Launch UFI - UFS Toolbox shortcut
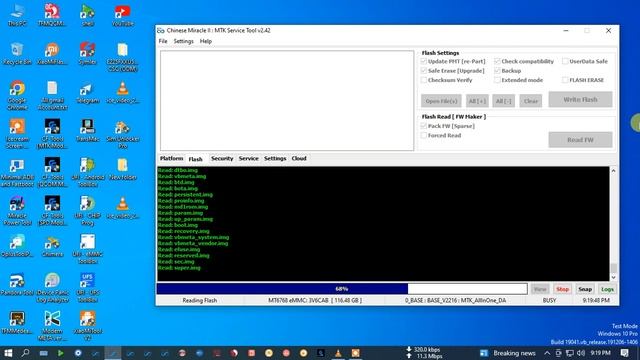Image resolution: width=640 pixels, height=360 pixels. (x=87, y=287)
